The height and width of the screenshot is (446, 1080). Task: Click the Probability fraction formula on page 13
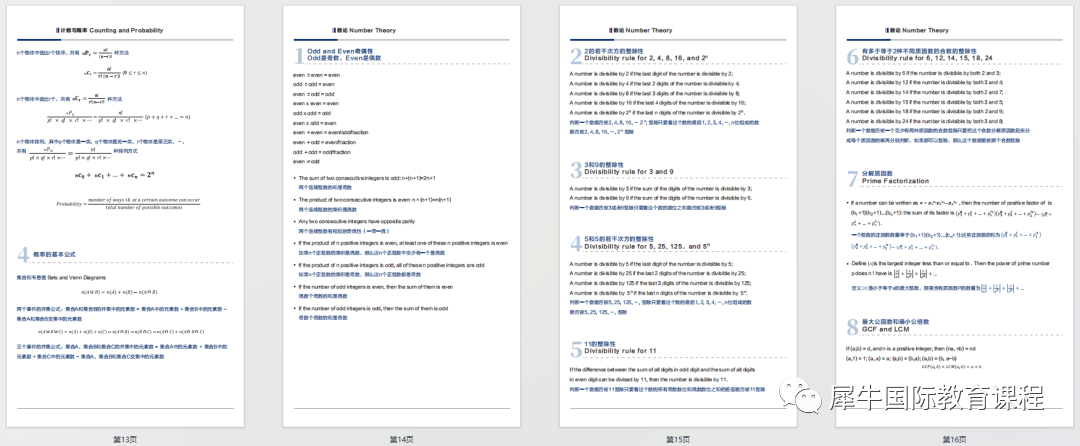click(129, 204)
